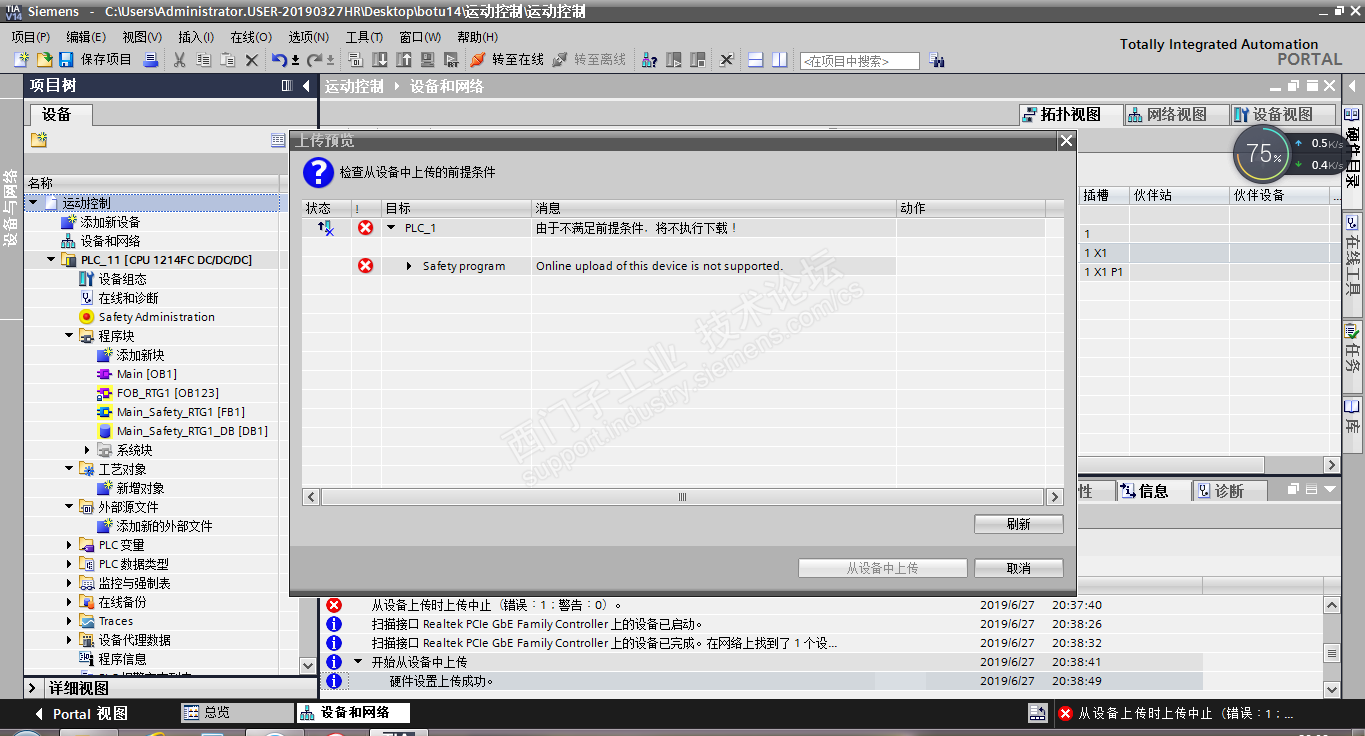The height and width of the screenshot is (736, 1365).
Task: Switch to the 拓扑视图 topology view tab
Action: click(x=1070, y=115)
